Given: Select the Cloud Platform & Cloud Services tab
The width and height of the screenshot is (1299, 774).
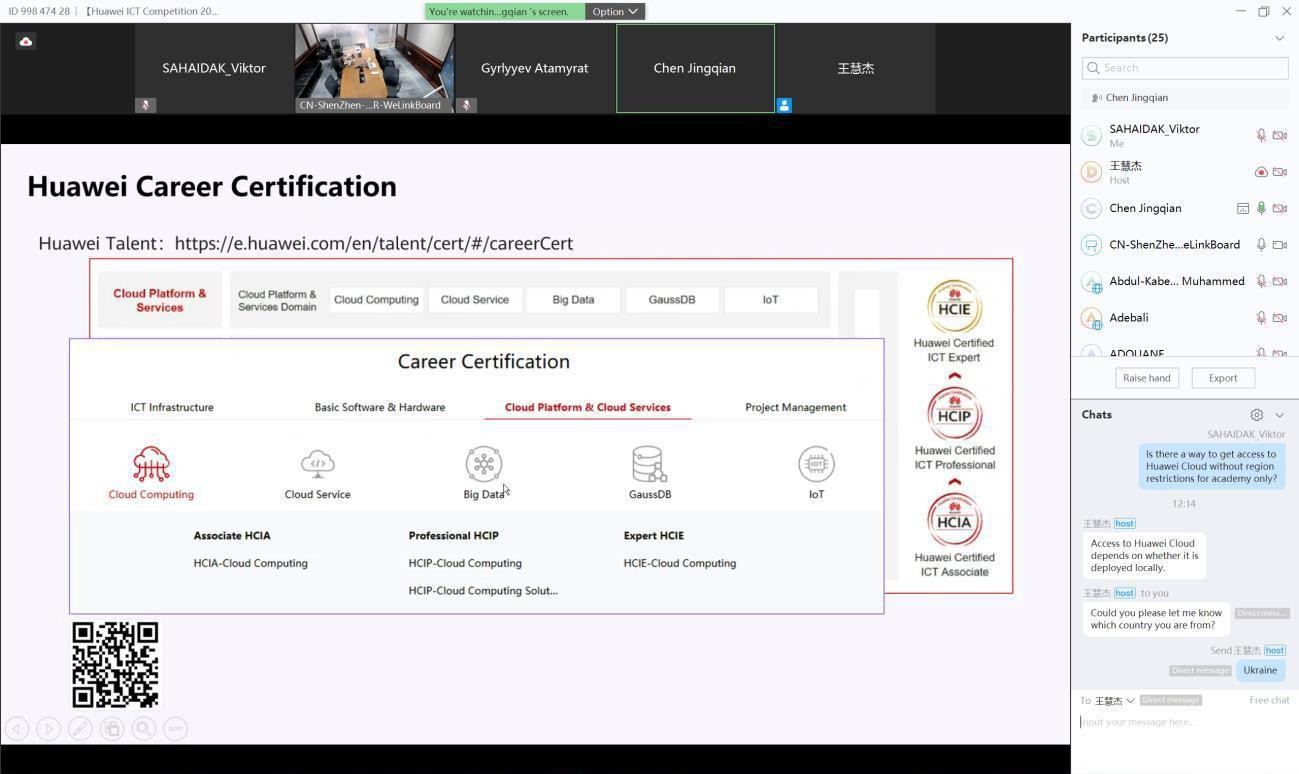Looking at the screenshot, I should [587, 408].
